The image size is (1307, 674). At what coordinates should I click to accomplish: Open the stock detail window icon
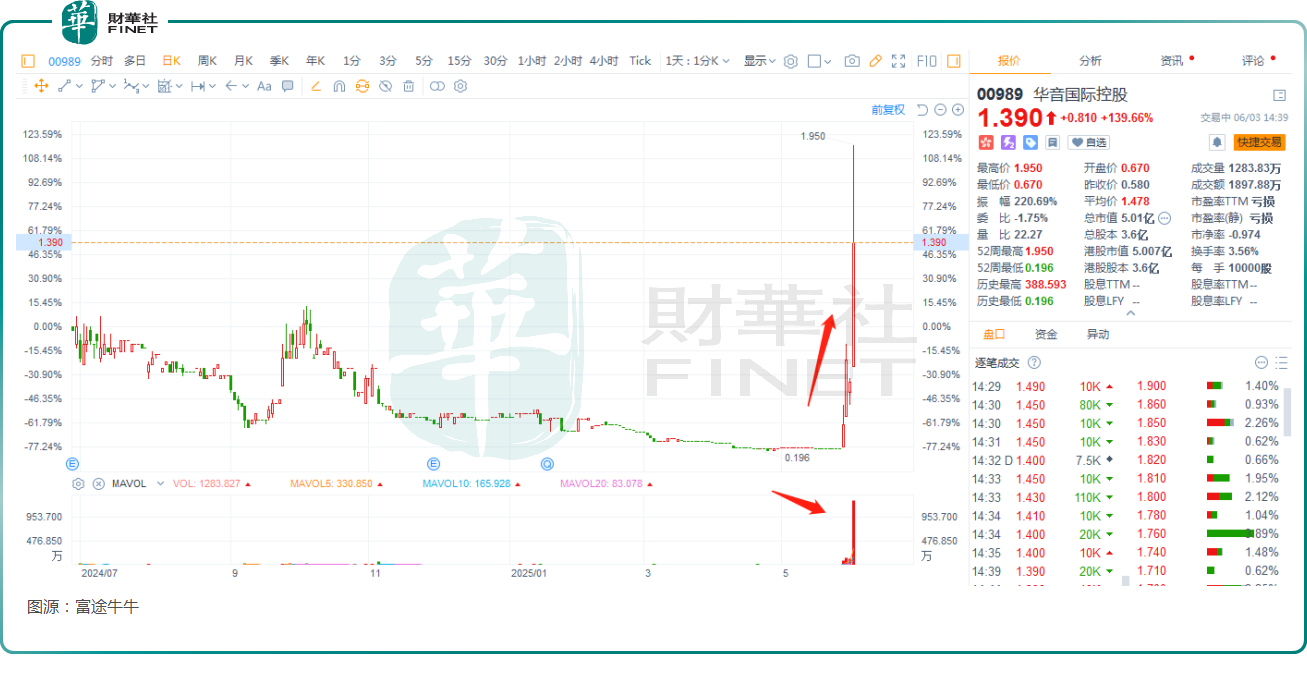(x=1279, y=95)
